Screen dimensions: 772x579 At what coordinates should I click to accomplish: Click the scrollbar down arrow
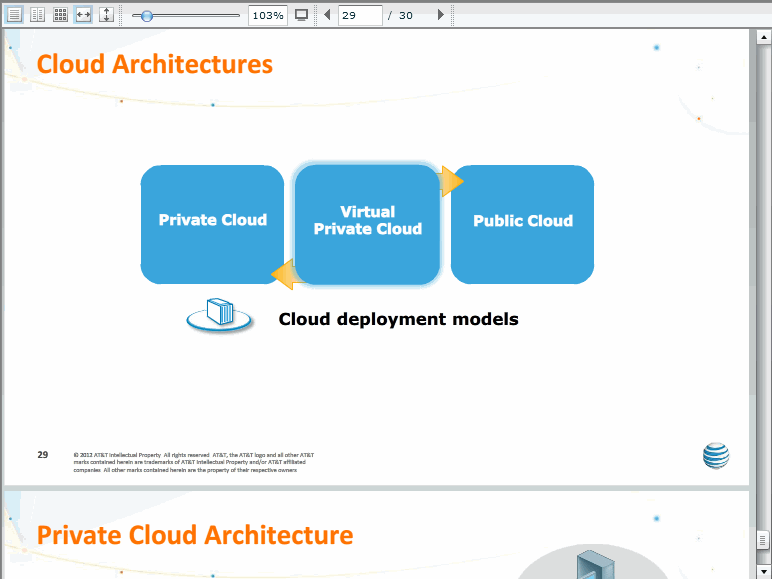point(764,571)
